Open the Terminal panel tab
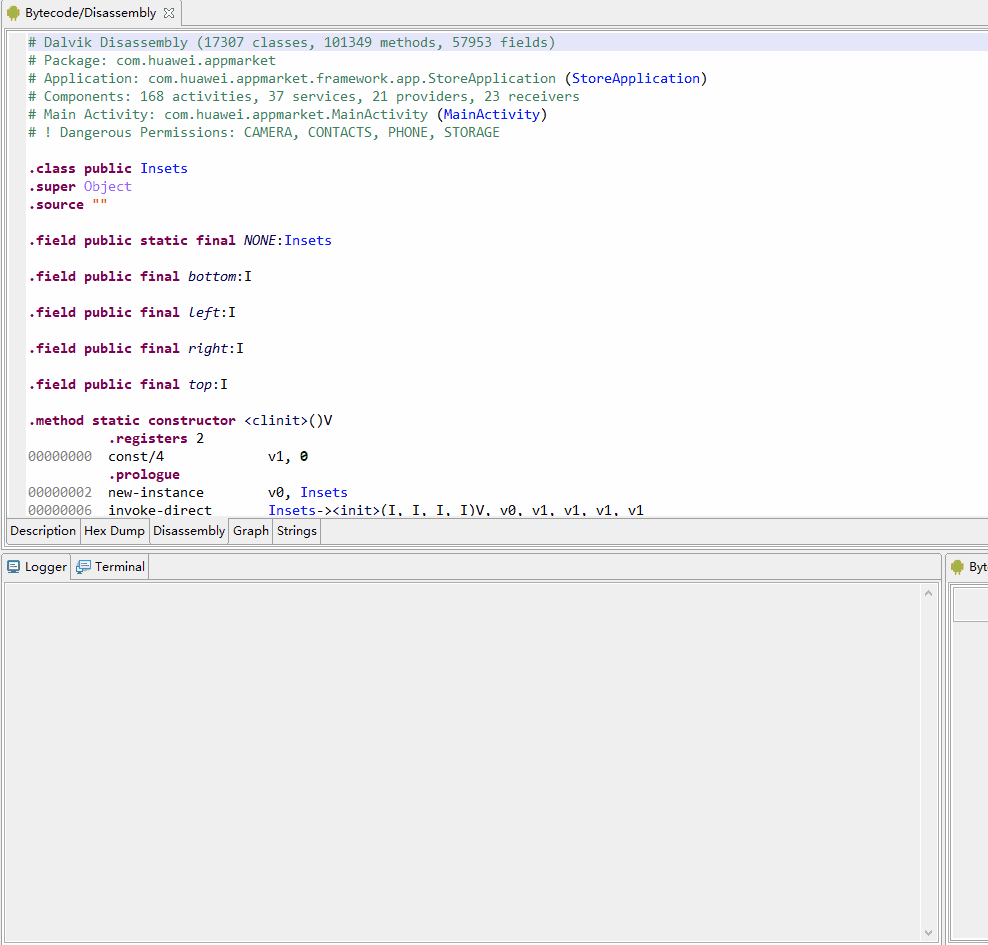Screen dimensions: 988x945 110,566
